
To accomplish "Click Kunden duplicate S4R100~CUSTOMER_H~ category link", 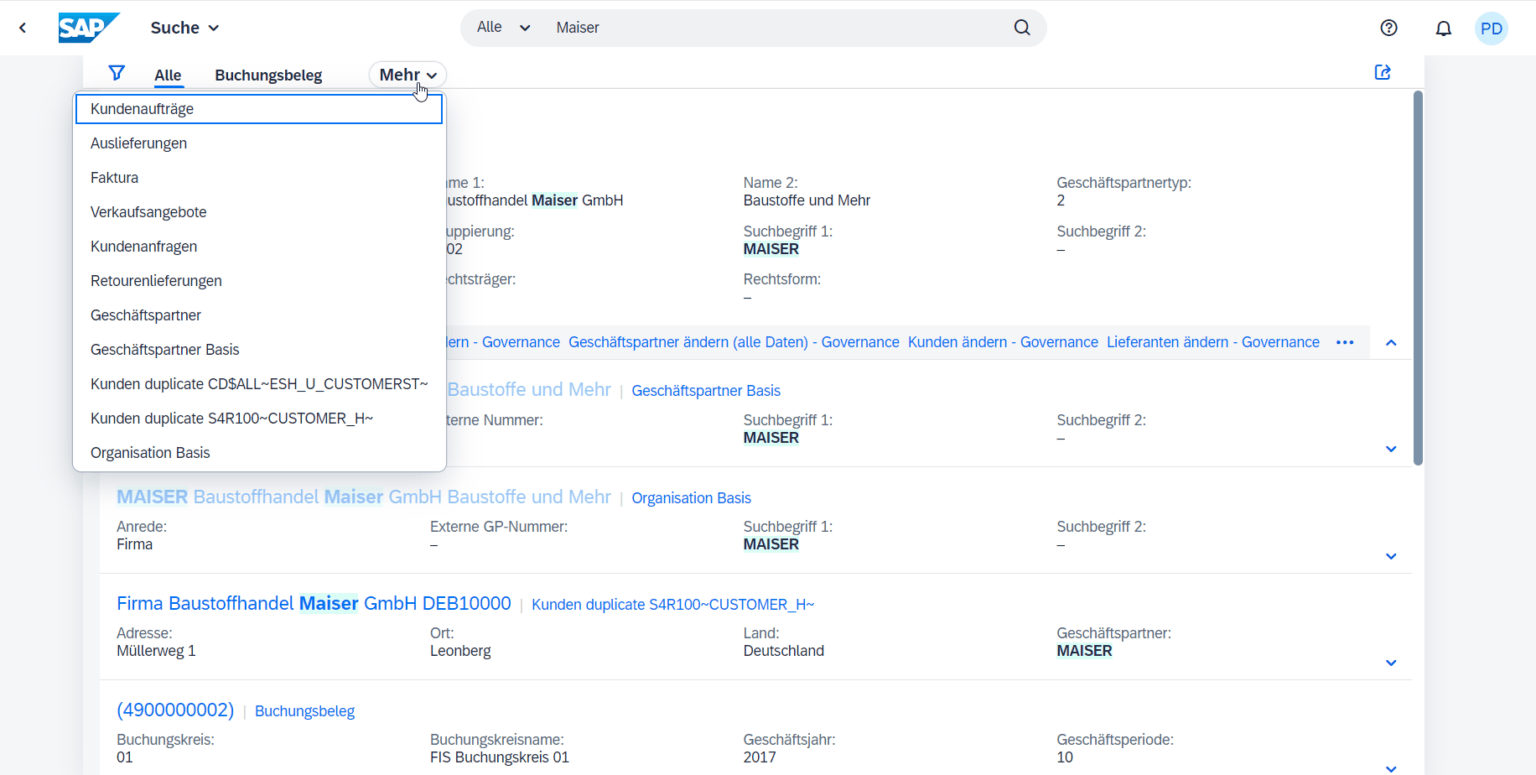I will pyautogui.click(x=673, y=605).
